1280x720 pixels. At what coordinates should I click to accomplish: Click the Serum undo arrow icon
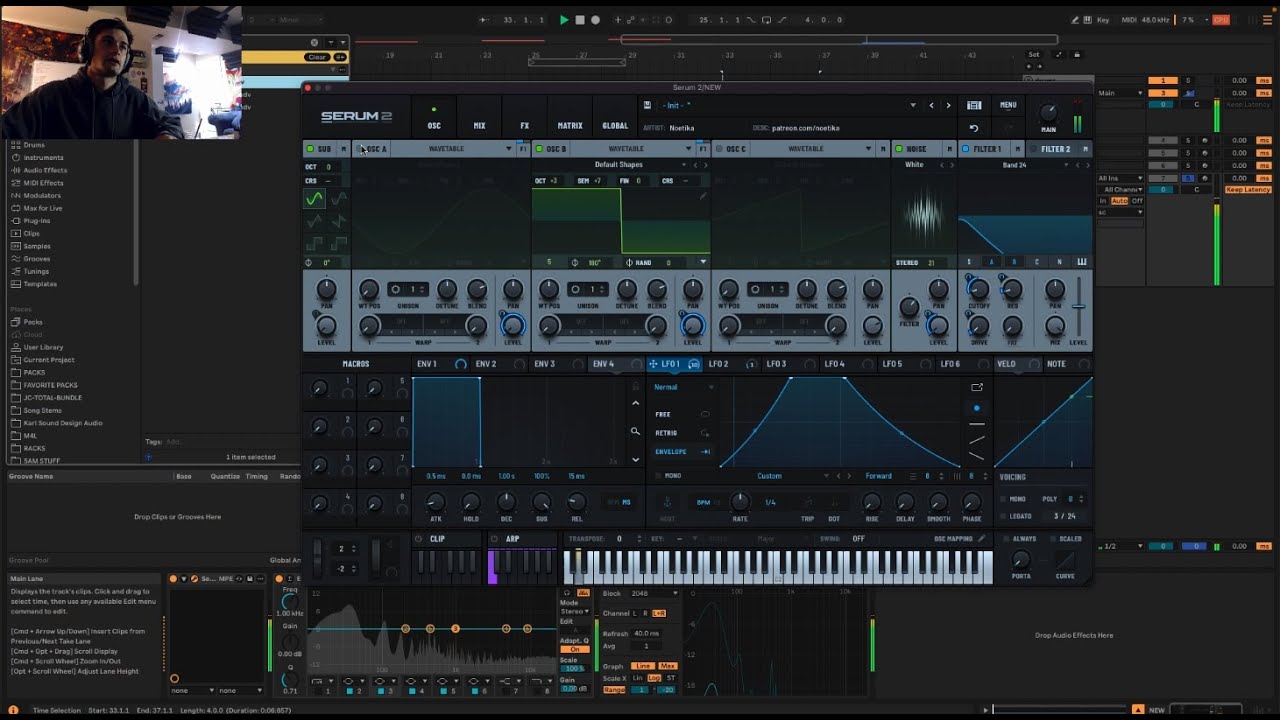click(974, 128)
